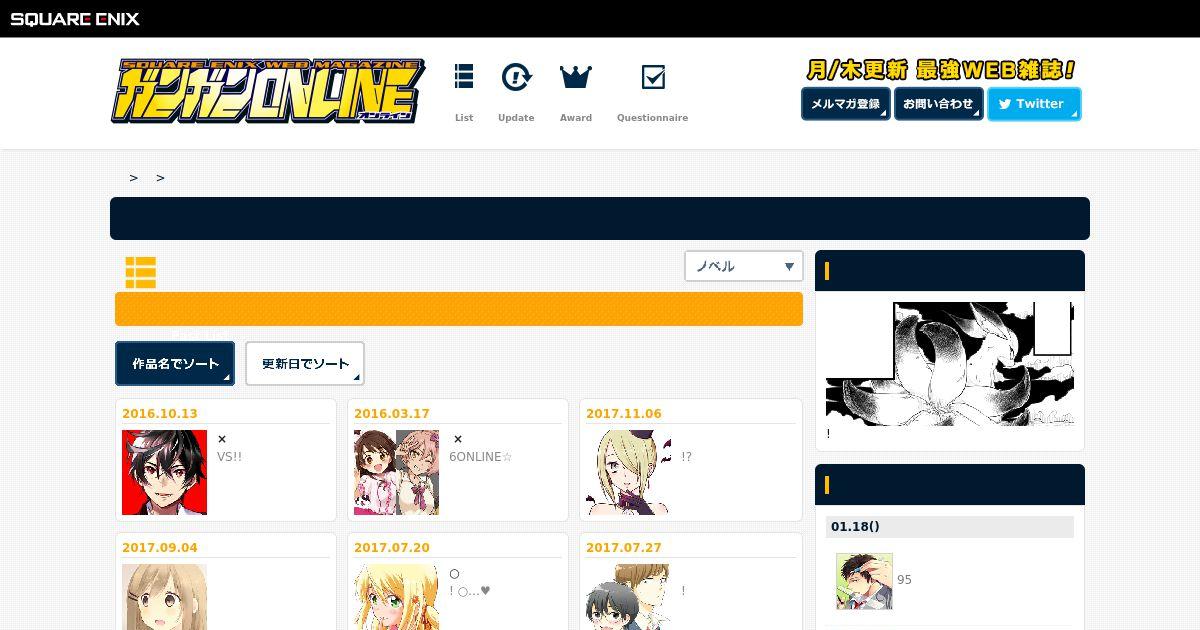Open the Update refresh icon
This screenshot has height=630, width=1200.
pyautogui.click(x=516, y=77)
